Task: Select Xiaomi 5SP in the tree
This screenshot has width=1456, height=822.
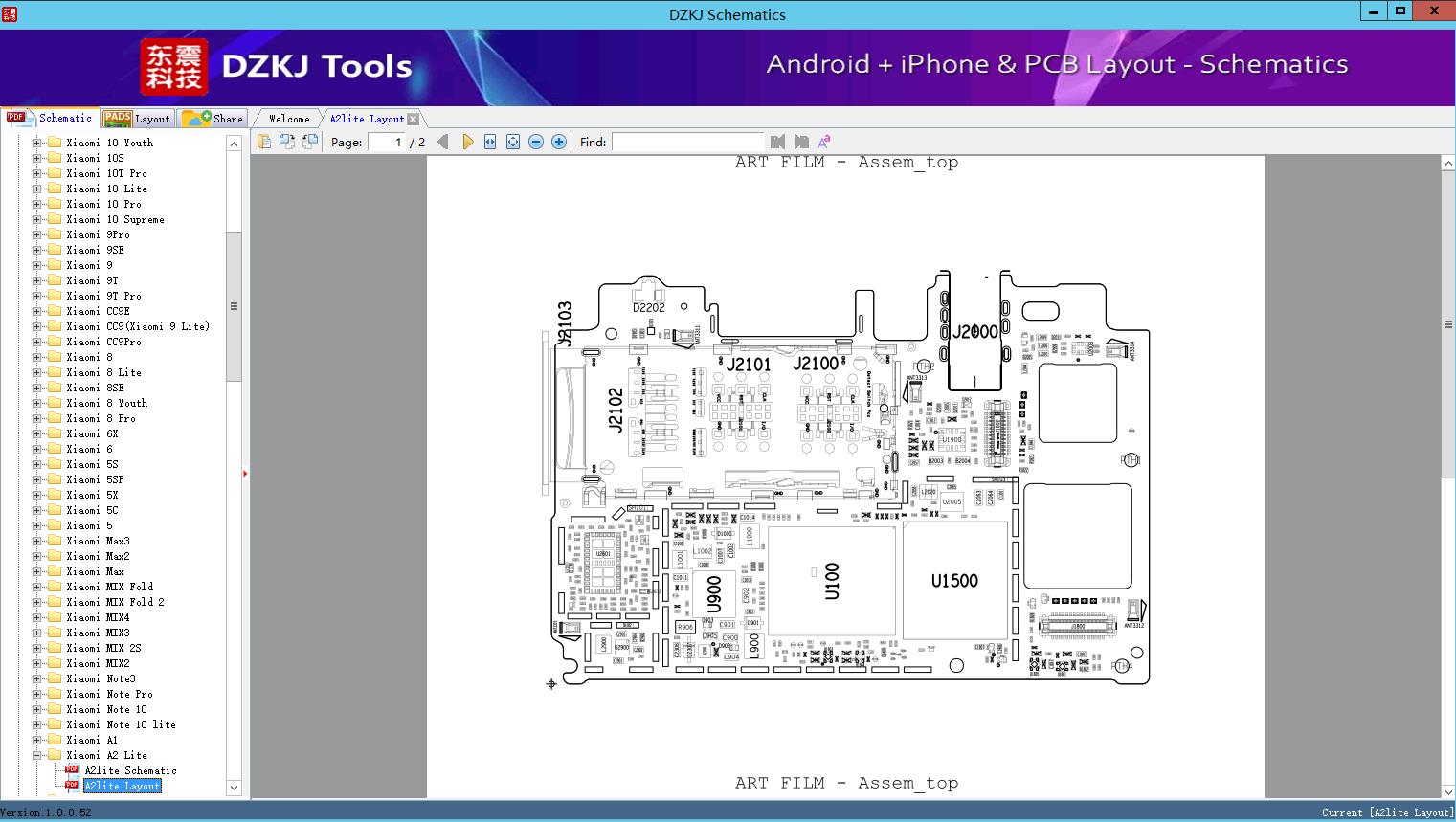Action: [x=95, y=479]
